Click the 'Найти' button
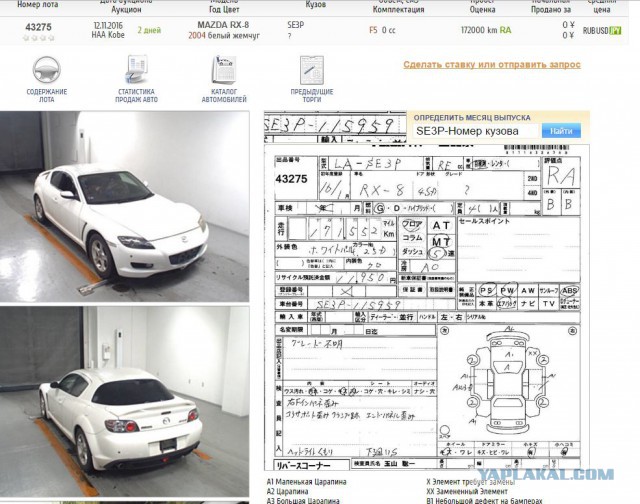640x504 pixels. pyautogui.click(x=561, y=131)
